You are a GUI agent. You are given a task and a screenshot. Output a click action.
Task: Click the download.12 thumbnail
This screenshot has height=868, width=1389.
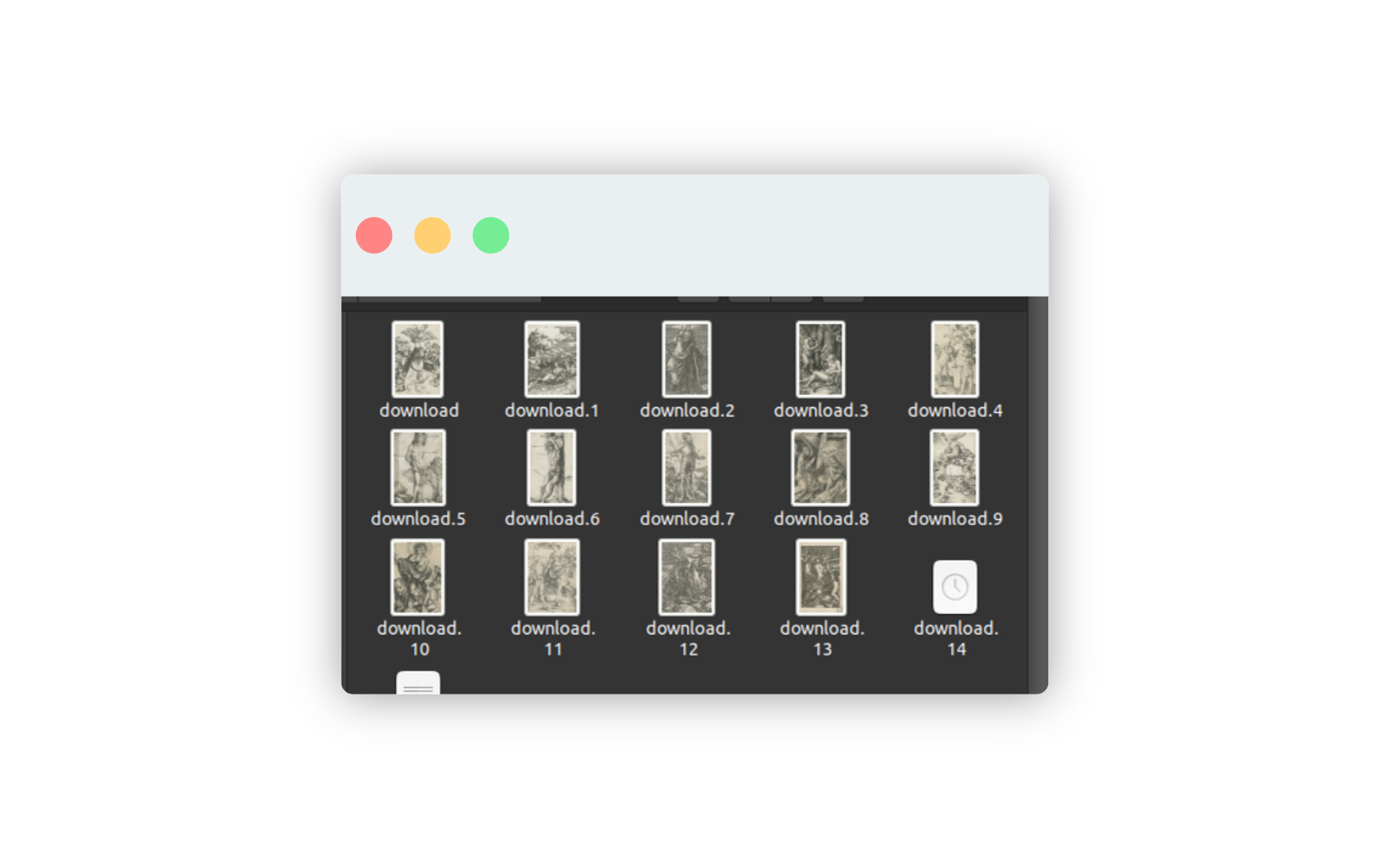tap(687, 577)
